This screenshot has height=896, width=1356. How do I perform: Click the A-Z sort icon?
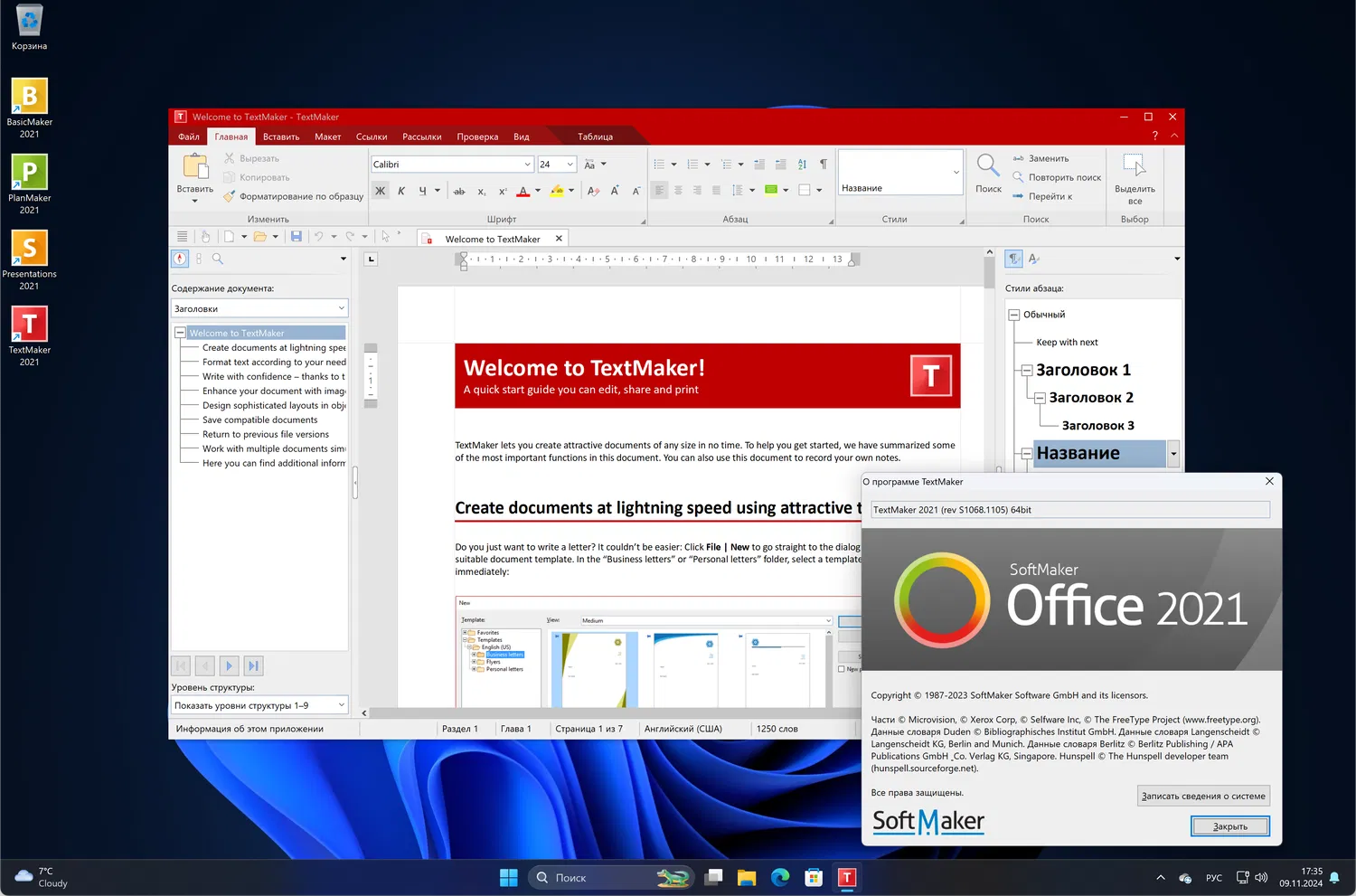click(x=802, y=165)
